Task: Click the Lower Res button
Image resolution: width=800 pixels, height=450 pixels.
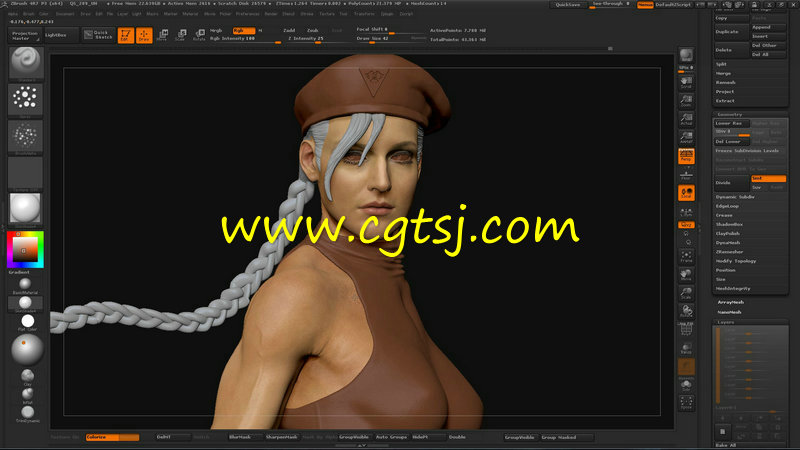Action: point(731,123)
